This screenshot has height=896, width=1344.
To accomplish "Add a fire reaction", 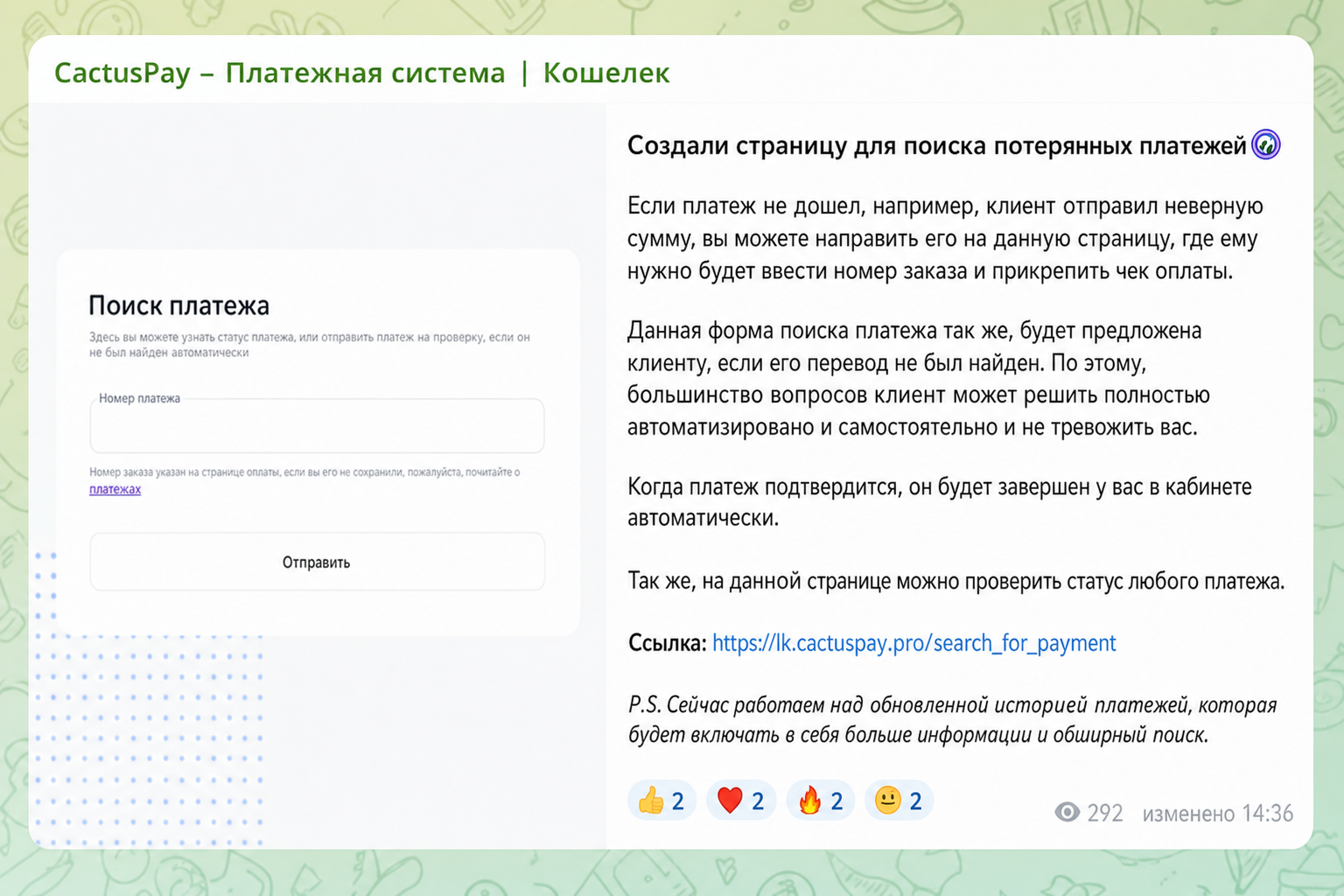I will (x=820, y=801).
